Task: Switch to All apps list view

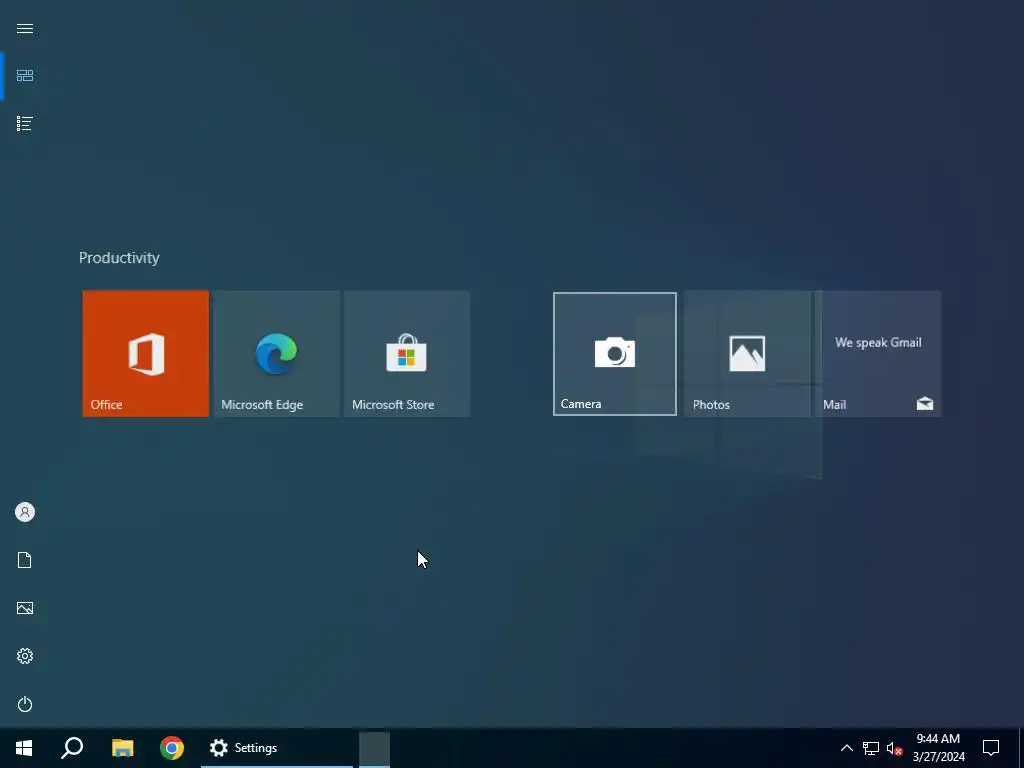Action: [x=25, y=123]
